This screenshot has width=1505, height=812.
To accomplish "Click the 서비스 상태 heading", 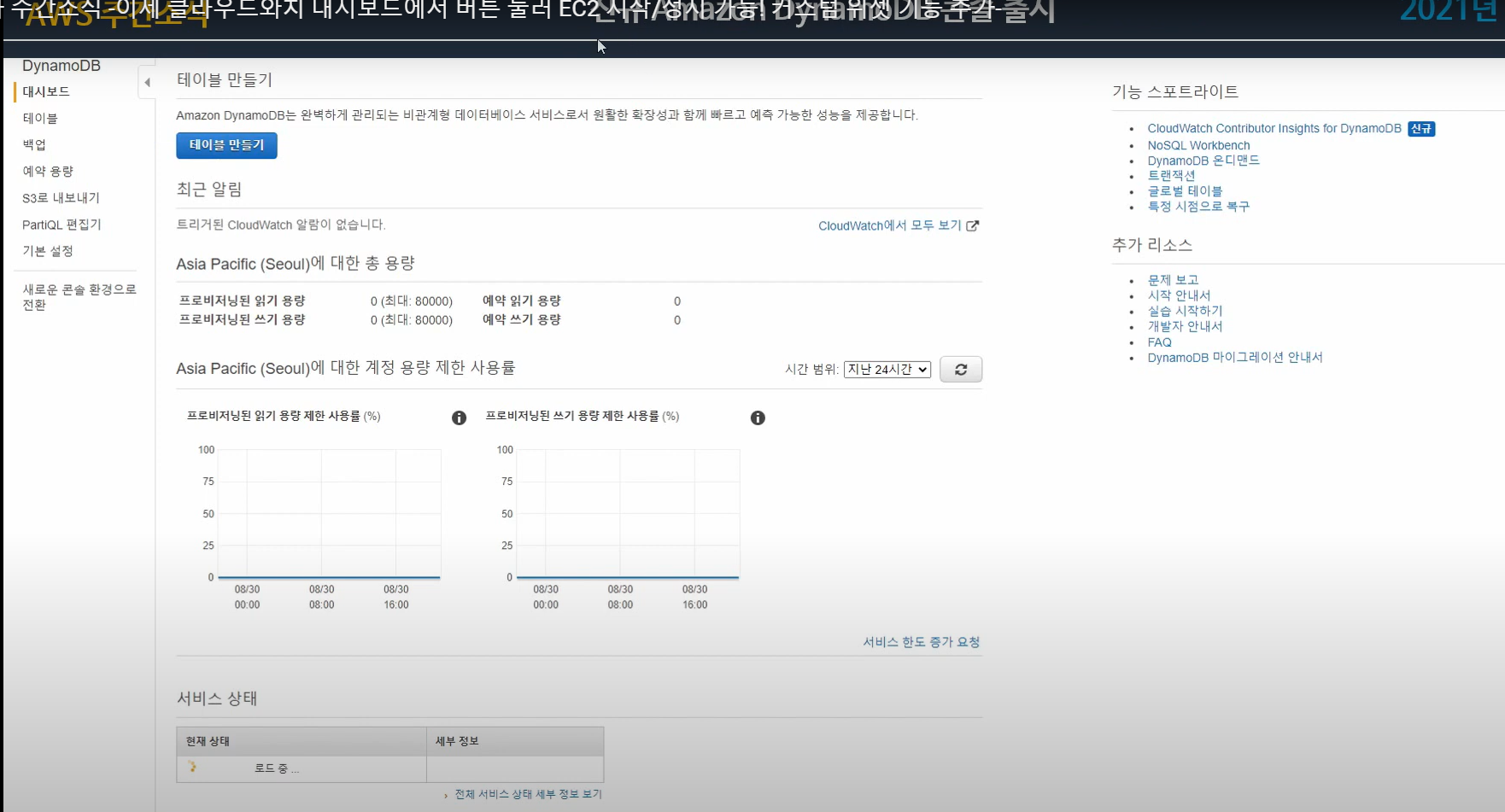I will point(217,698).
